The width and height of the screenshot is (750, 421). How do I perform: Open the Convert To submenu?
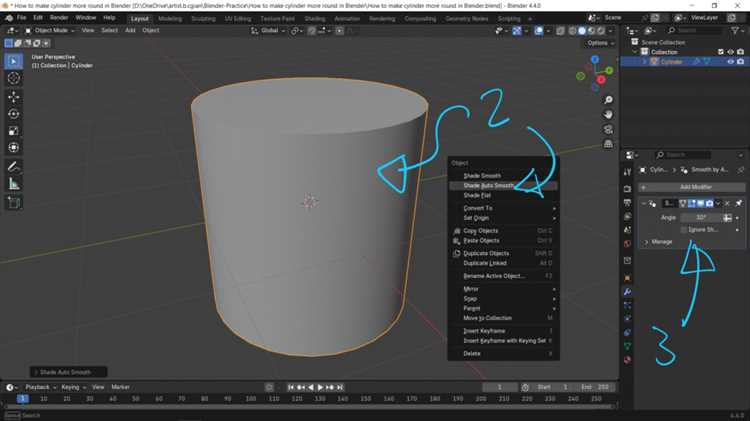pos(504,208)
